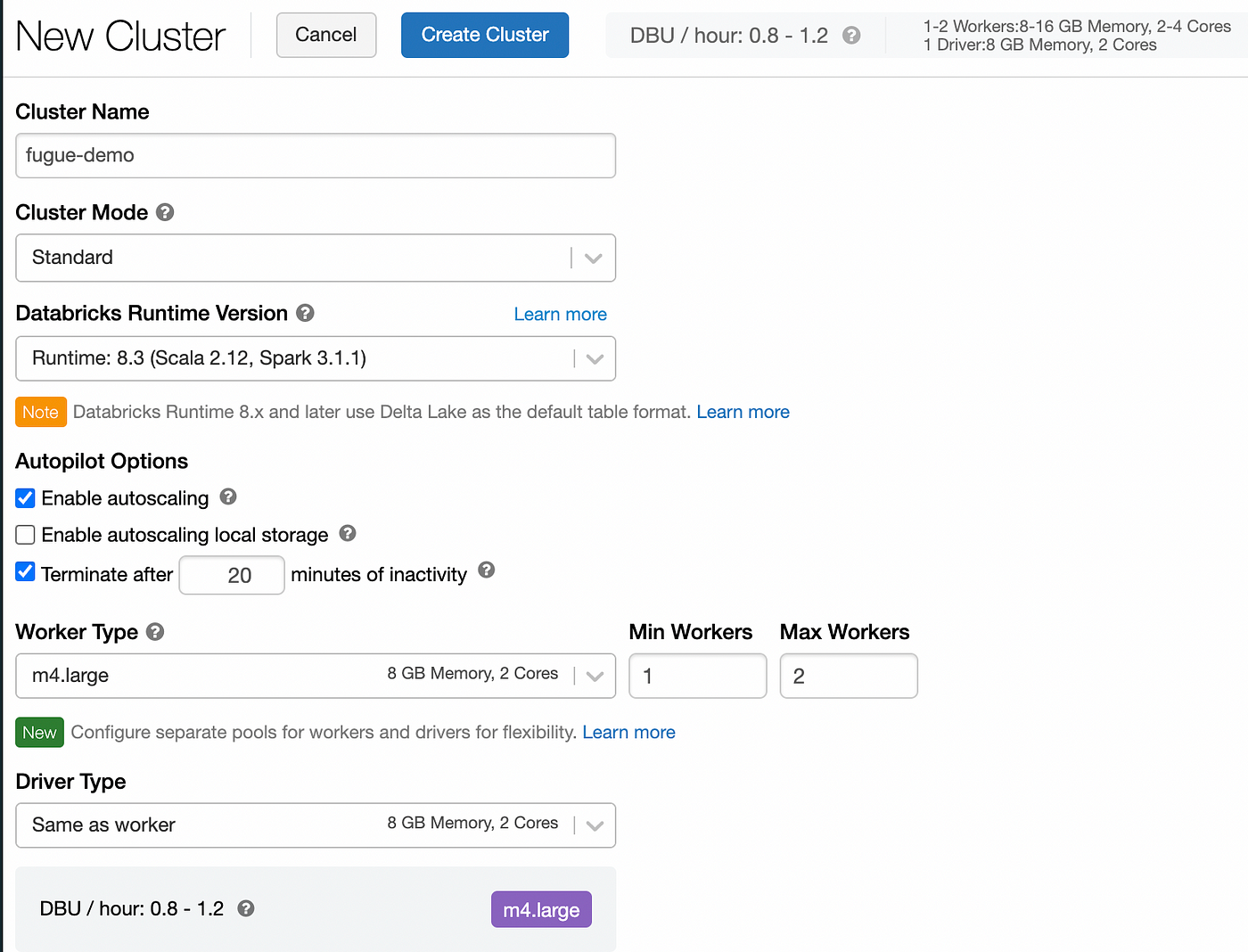Viewport: 1248px width, 952px height.
Task: Open Learn more link about separate pools
Action: 629,732
